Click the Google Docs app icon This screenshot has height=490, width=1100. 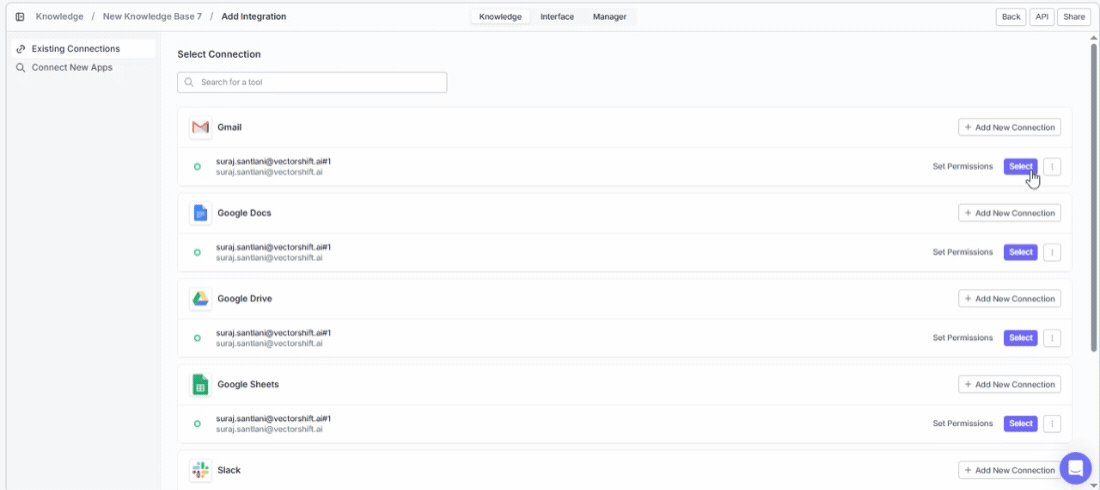point(201,213)
